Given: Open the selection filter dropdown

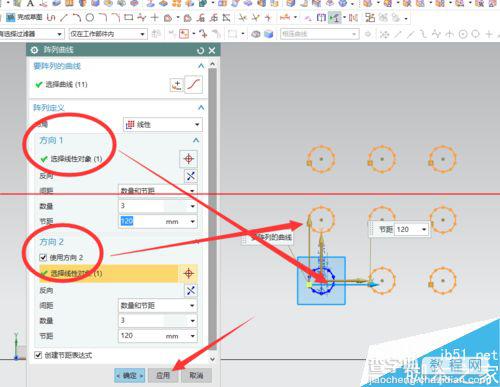Looking at the screenshot, I should tap(32, 34).
